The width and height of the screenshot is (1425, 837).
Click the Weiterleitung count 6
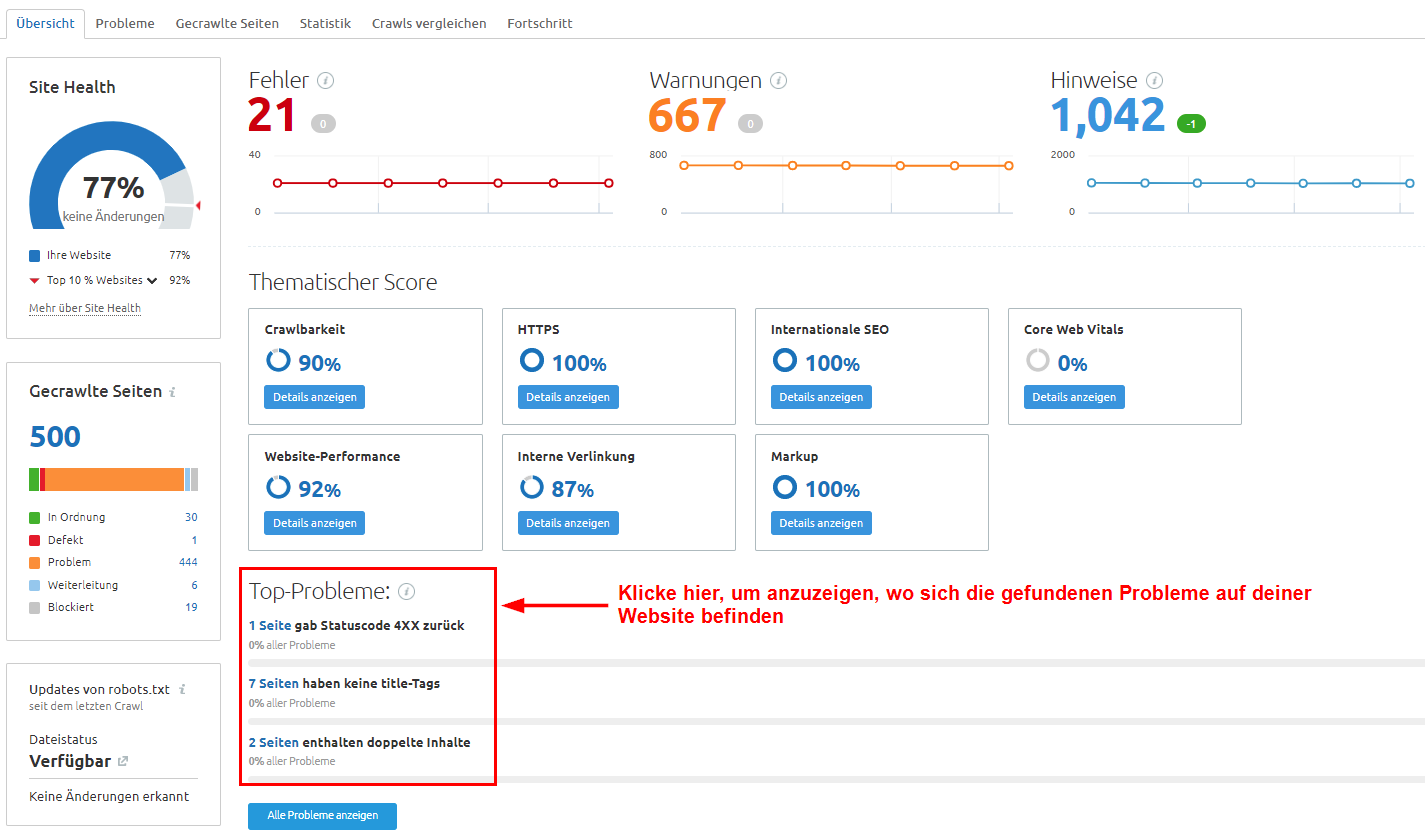194,585
